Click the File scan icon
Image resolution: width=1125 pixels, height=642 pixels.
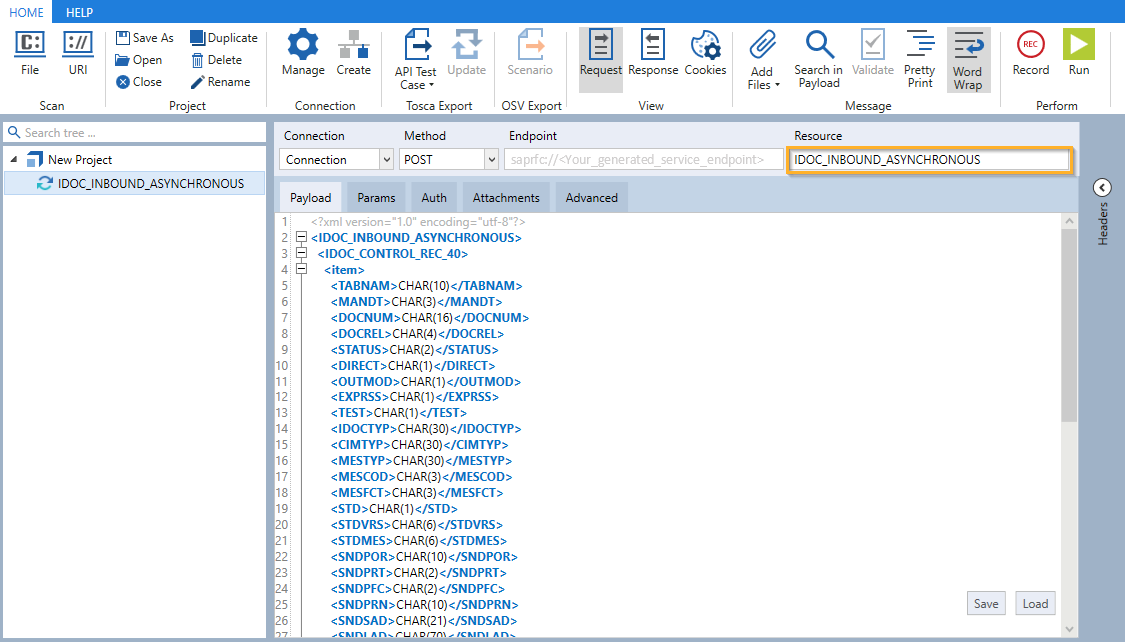(30, 45)
